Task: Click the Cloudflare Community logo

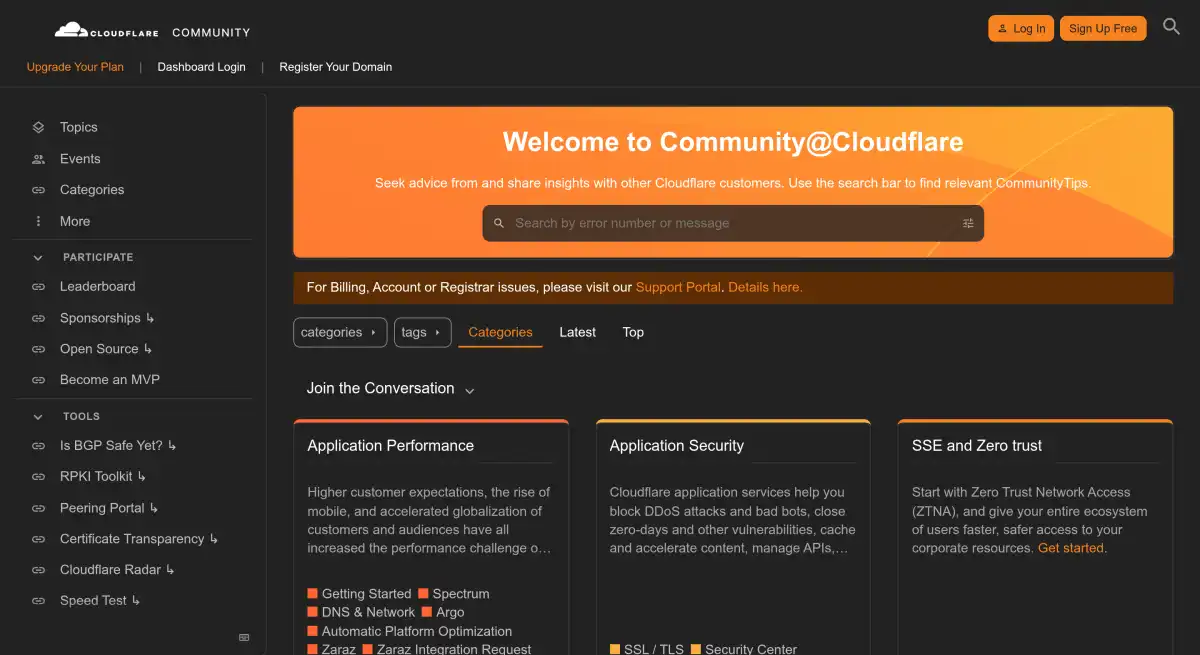Action: pyautogui.click(x=152, y=31)
